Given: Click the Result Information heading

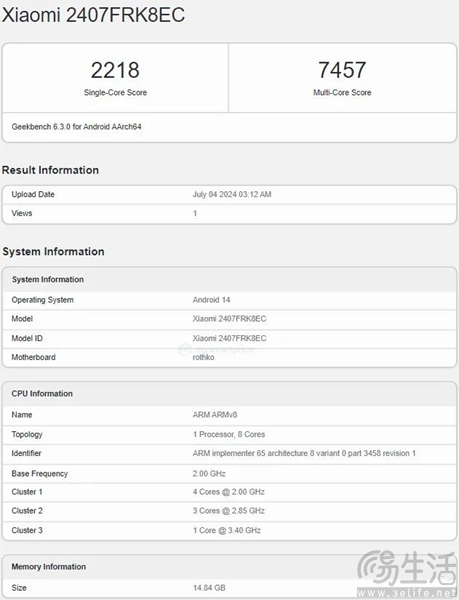Looking at the screenshot, I should click(50, 170).
